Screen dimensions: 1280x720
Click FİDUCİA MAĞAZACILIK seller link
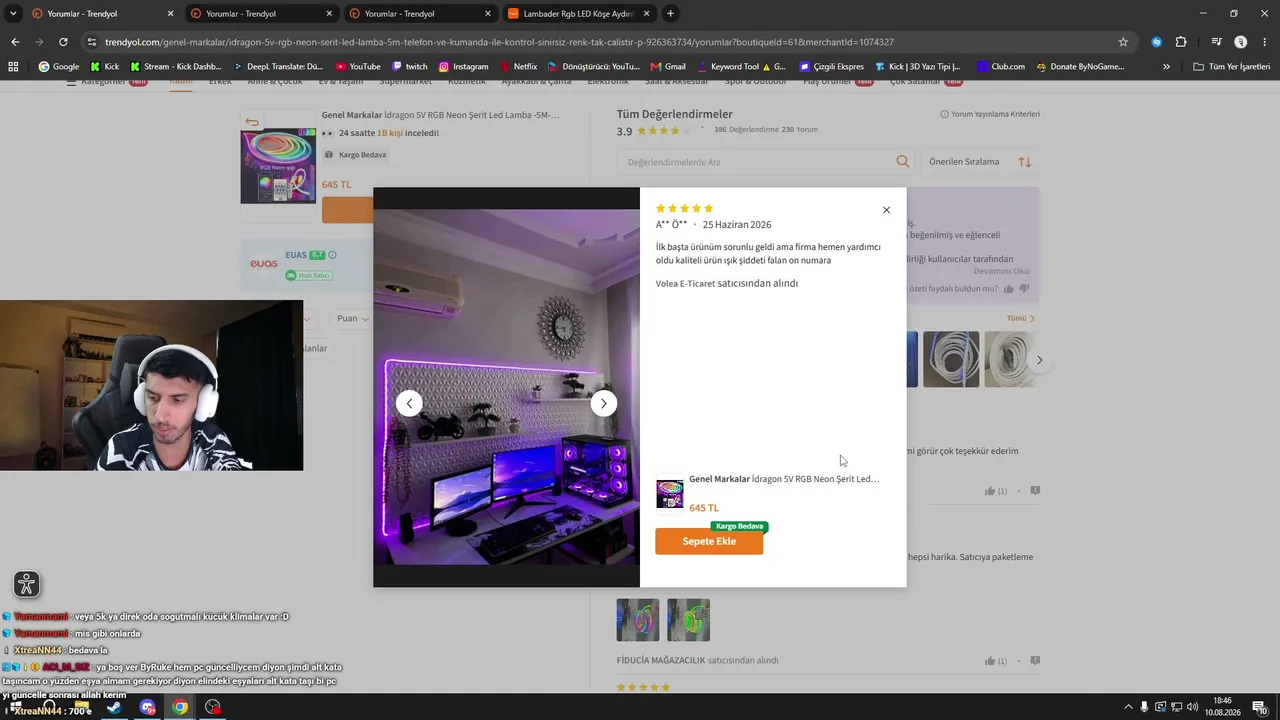tap(661, 660)
